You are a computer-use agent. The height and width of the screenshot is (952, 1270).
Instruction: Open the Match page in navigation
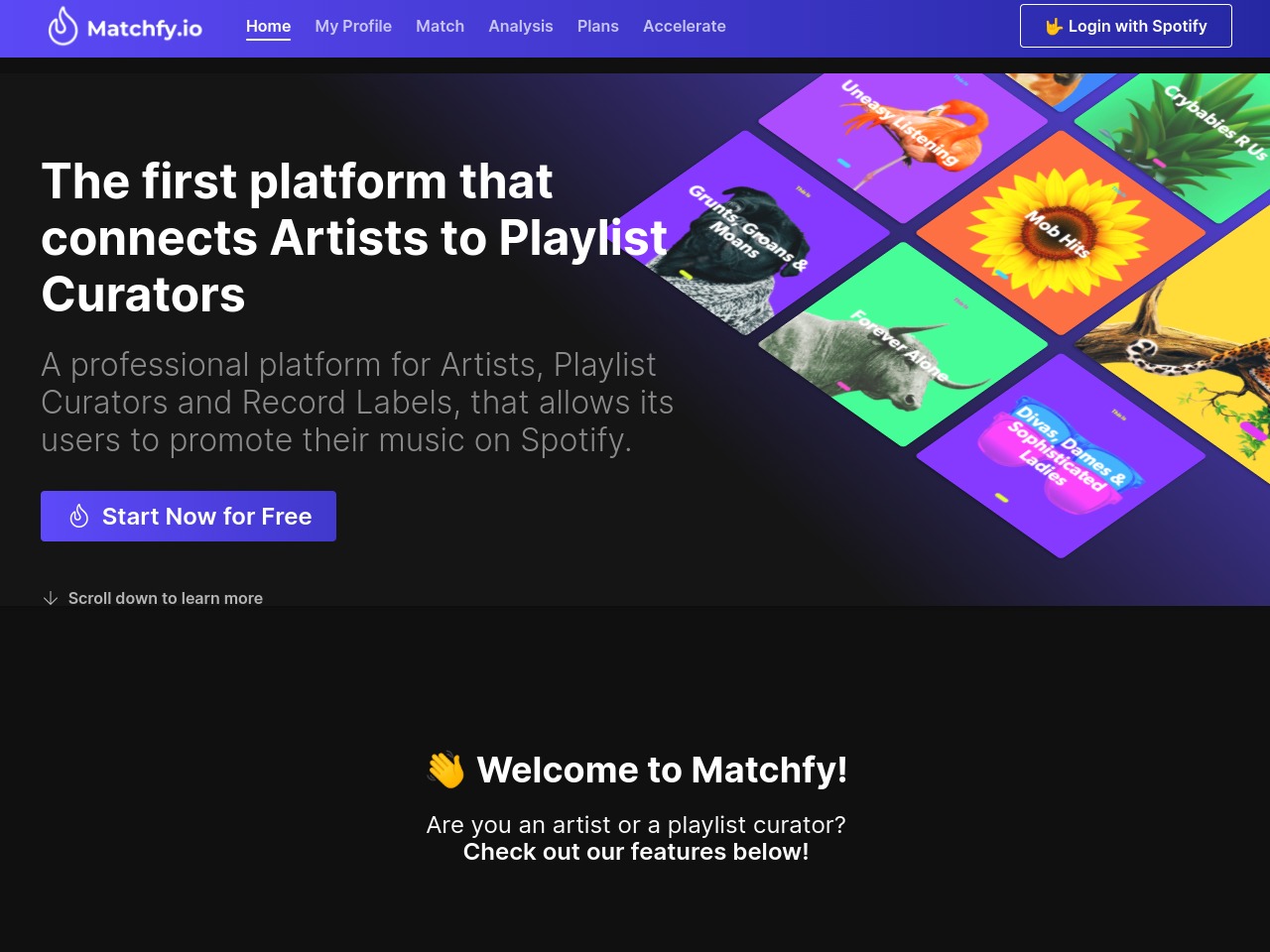[x=440, y=27]
